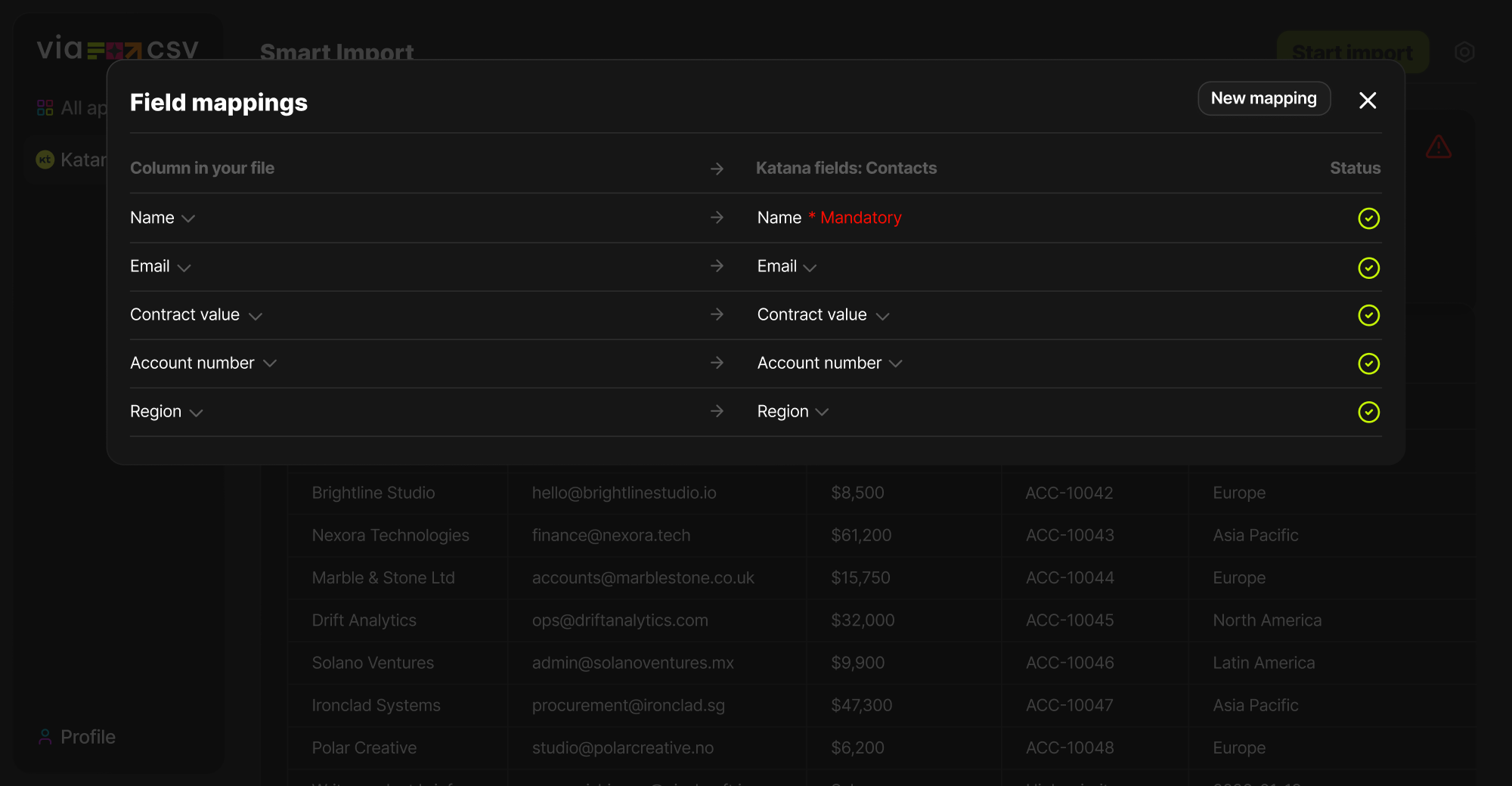Click the New mapping button
This screenshot has height=786, width=1512.
point(1264,98)
